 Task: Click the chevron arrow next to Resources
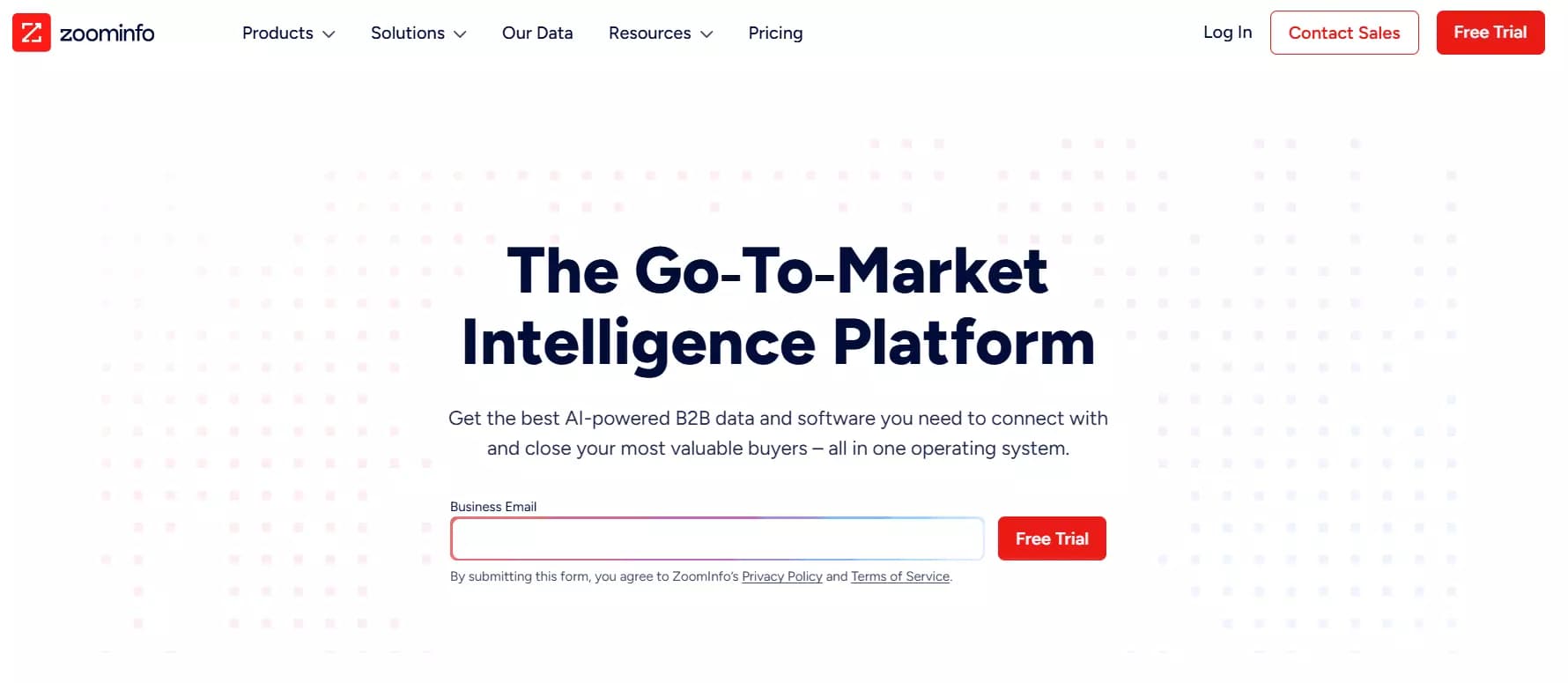[x=706, y=34]
